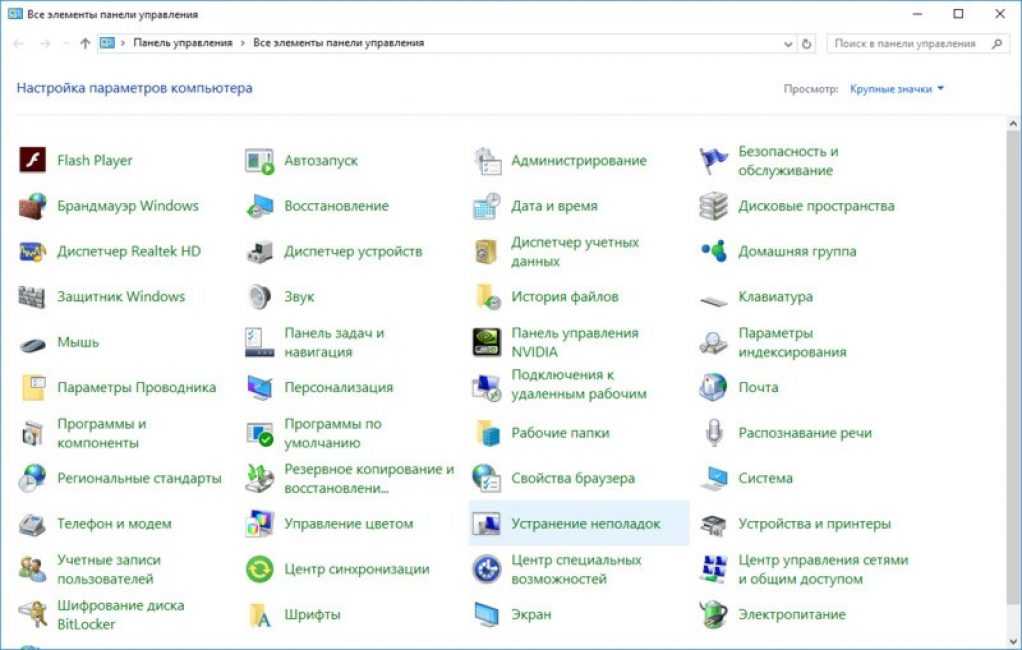Open the Мышь mouse icon
The image size is (1022, 650).
pyautogui.click(x=33, y=342)
